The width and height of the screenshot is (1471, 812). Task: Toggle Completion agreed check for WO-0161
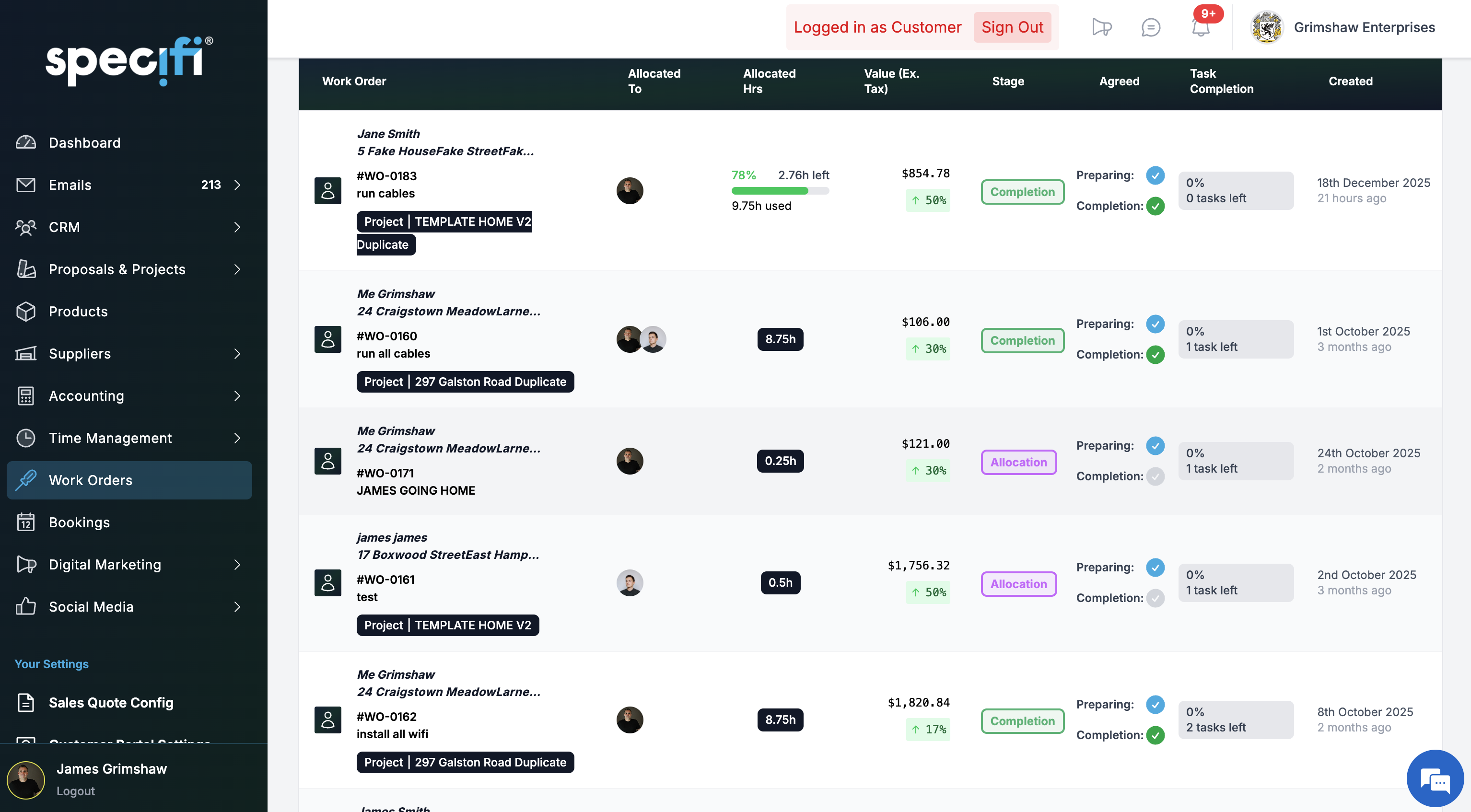1155,598
